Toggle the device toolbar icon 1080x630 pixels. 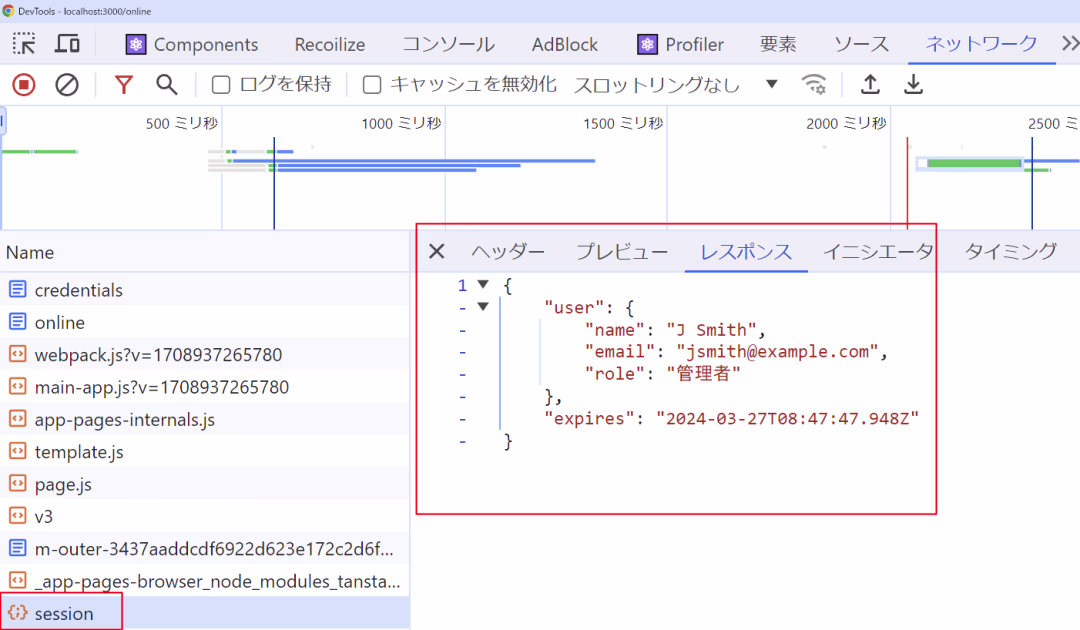point(67,44)
